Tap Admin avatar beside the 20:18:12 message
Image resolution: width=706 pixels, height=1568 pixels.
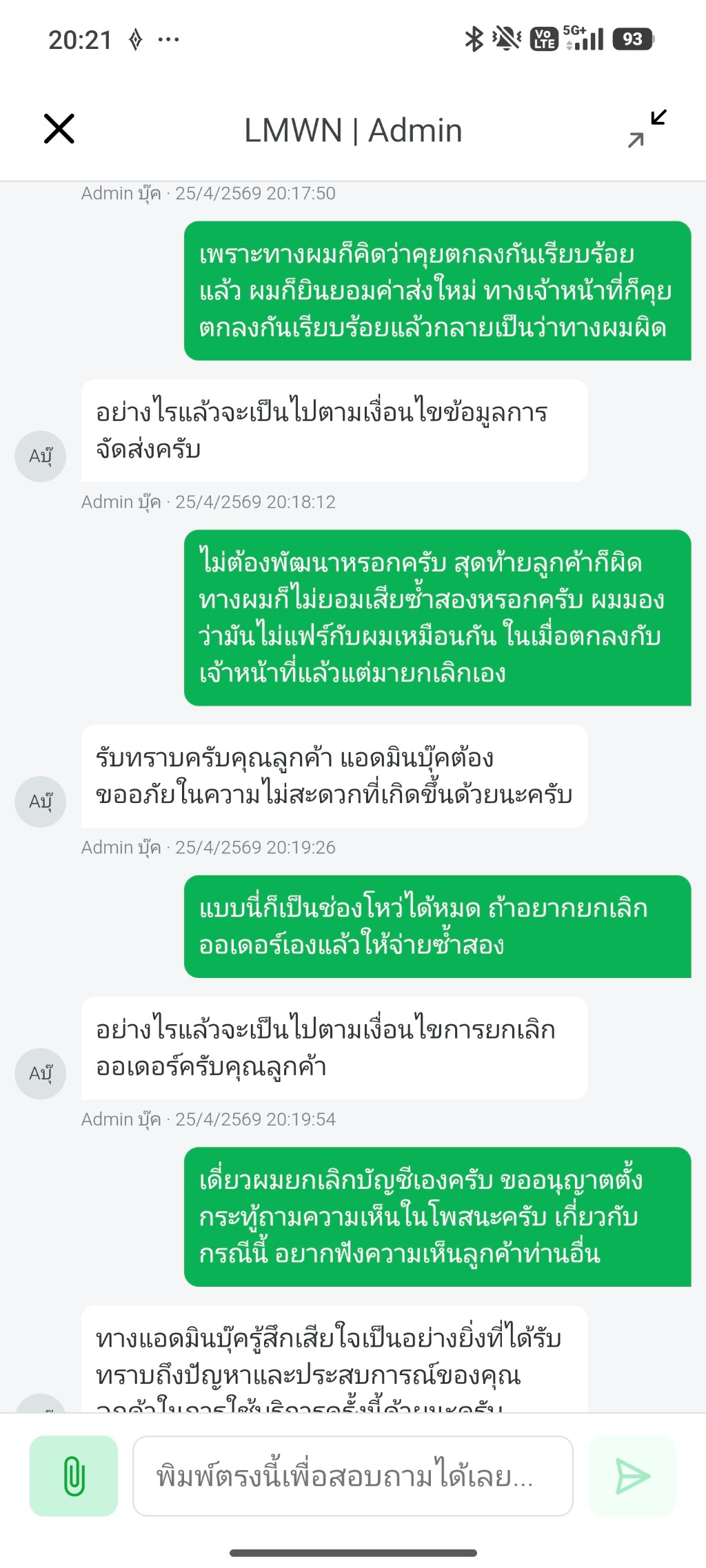pos(41,456)
